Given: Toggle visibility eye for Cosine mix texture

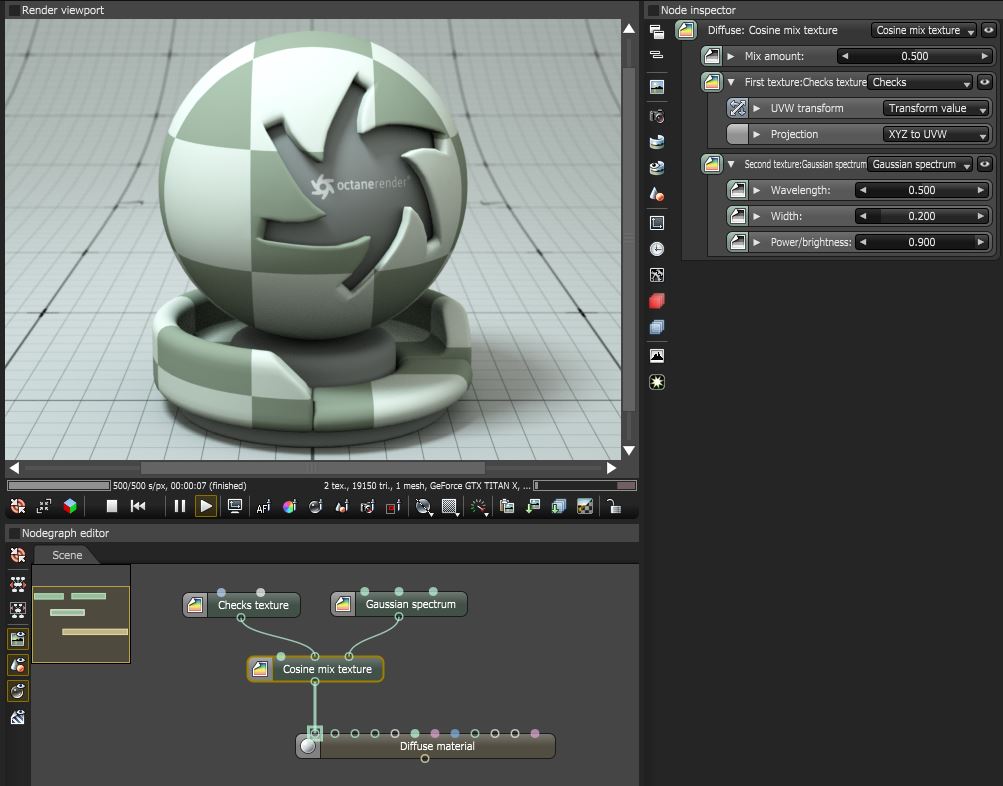Looking at the screenshot, I should [x=985, y=30].
